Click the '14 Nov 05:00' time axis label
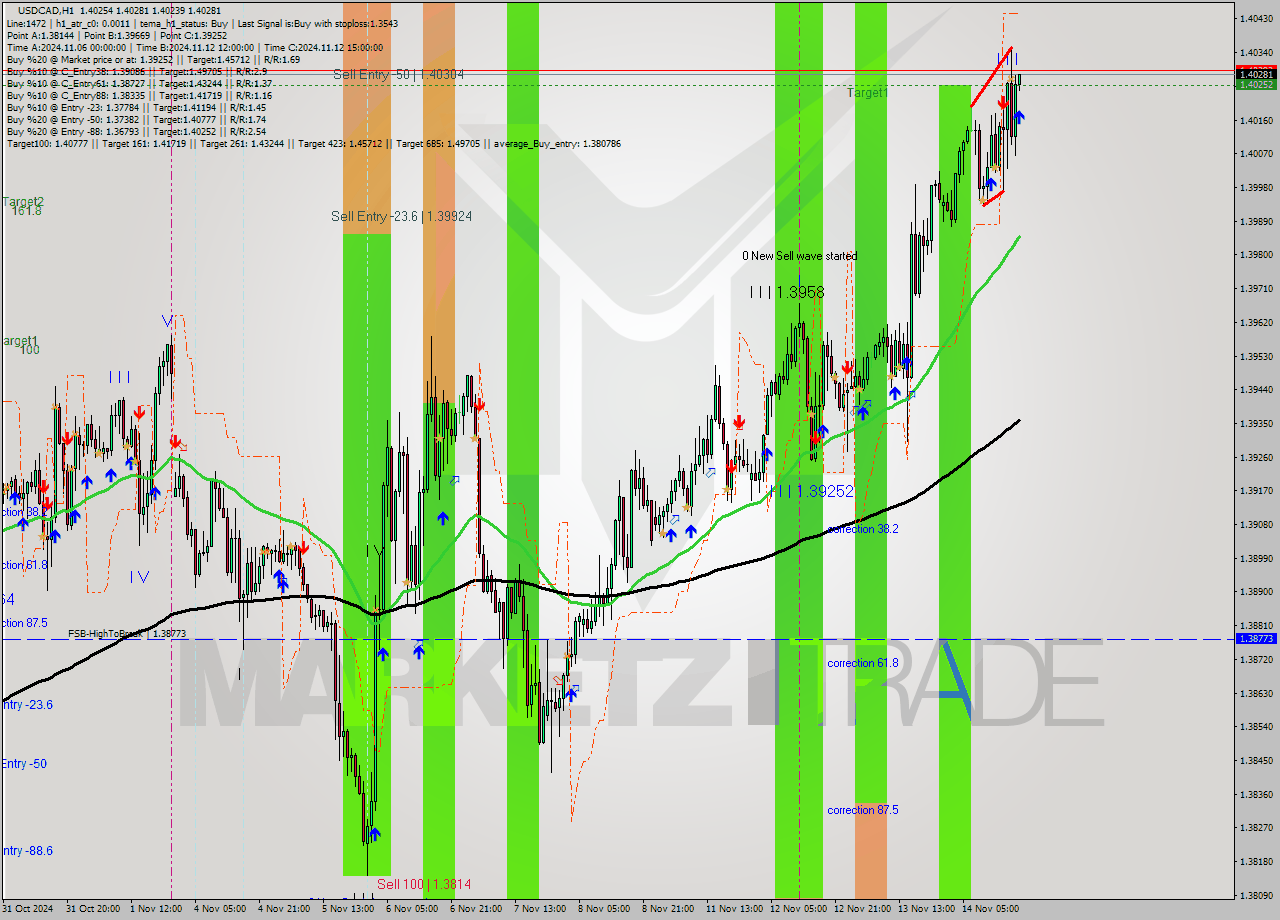1280x920 pixels. 990,909
